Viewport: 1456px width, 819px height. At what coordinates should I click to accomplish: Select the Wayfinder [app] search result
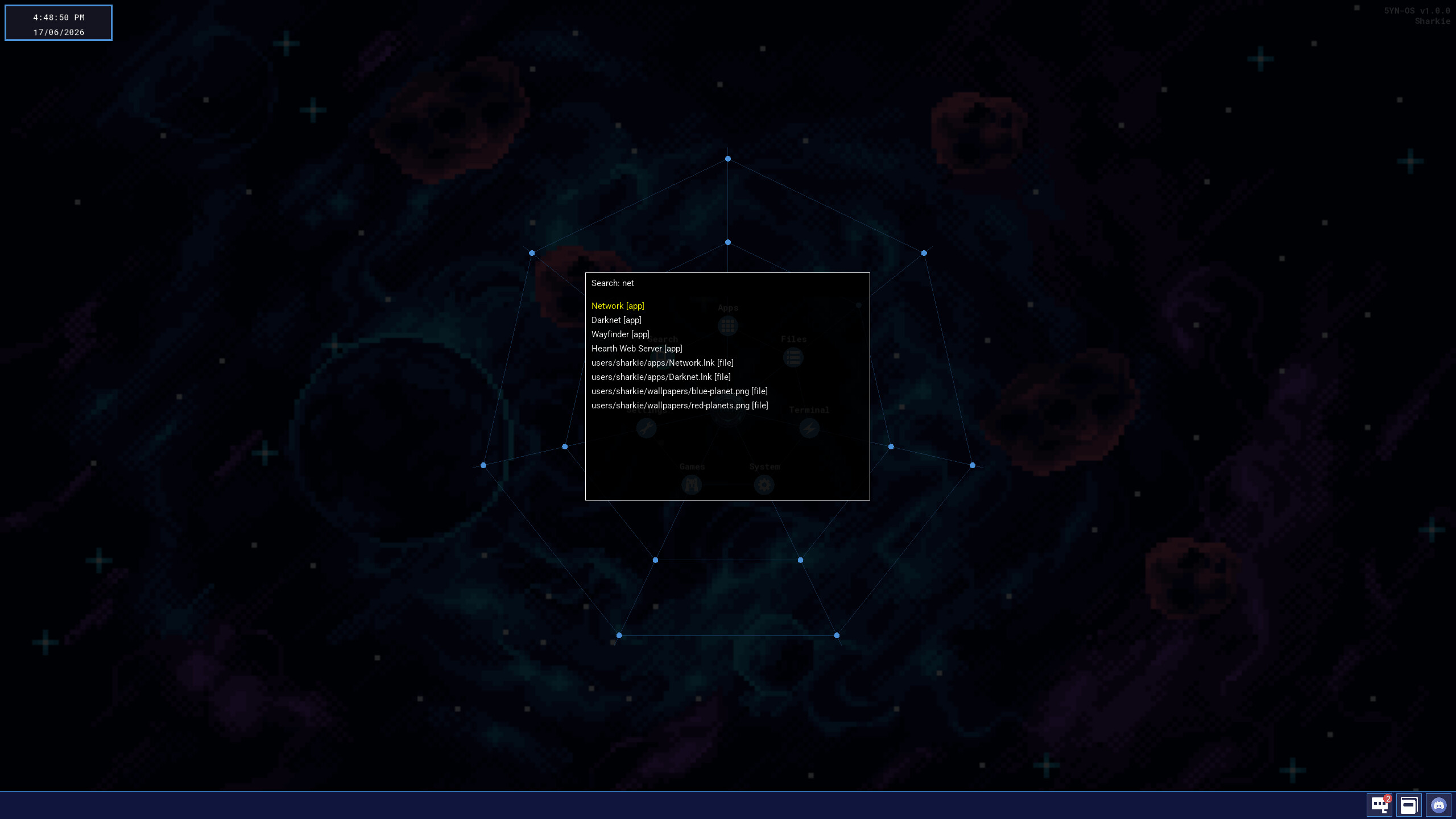coord(621,334)
